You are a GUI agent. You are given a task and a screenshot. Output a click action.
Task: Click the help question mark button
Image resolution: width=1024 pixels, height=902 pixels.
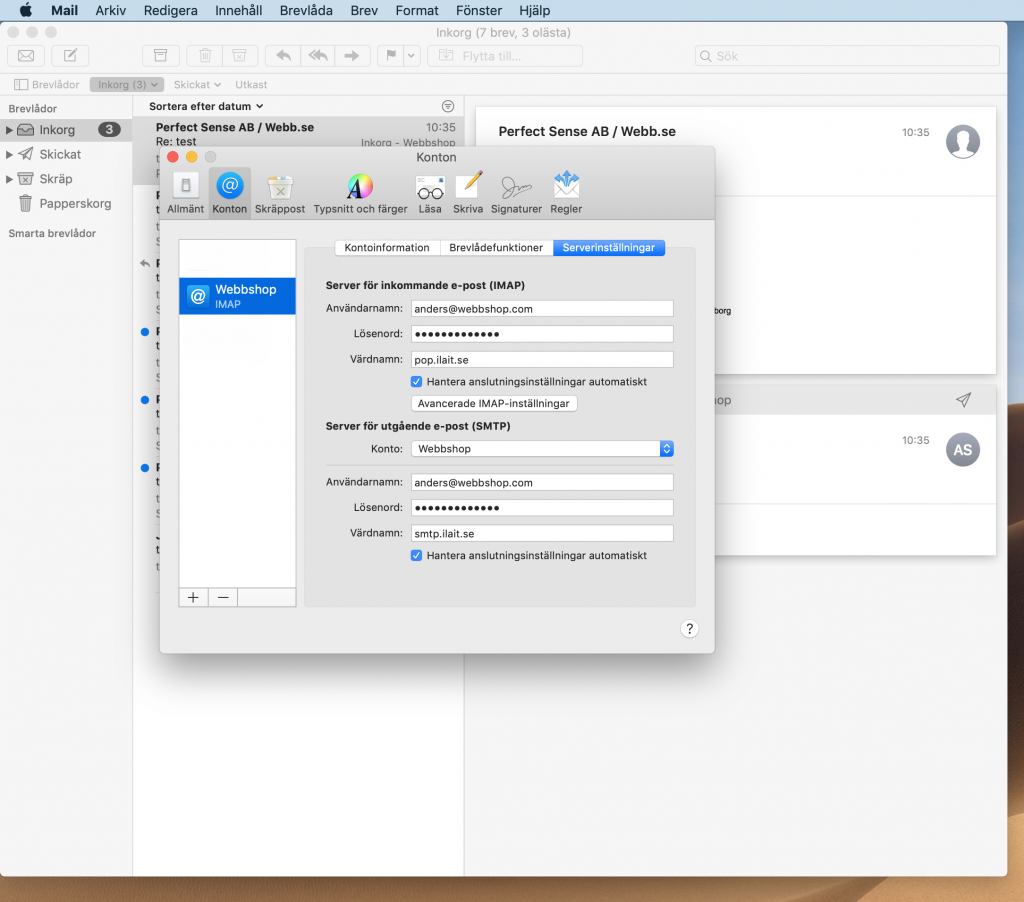pos(690,628)
